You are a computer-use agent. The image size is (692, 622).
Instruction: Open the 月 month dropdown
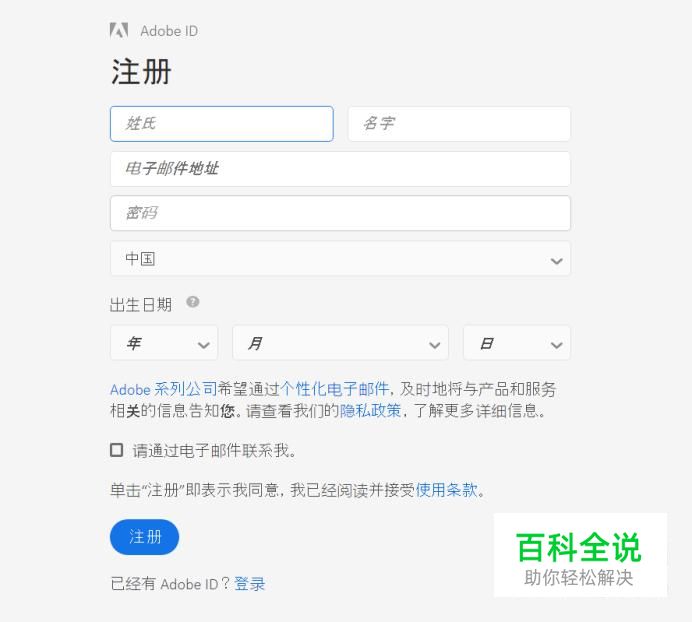[x=340, y=343]
